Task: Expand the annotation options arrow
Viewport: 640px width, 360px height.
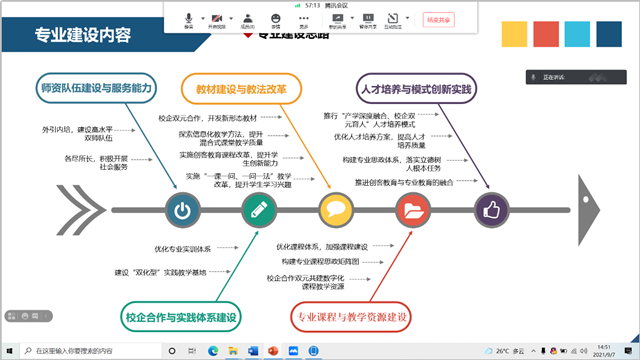Action: click(x=407, y=18)
